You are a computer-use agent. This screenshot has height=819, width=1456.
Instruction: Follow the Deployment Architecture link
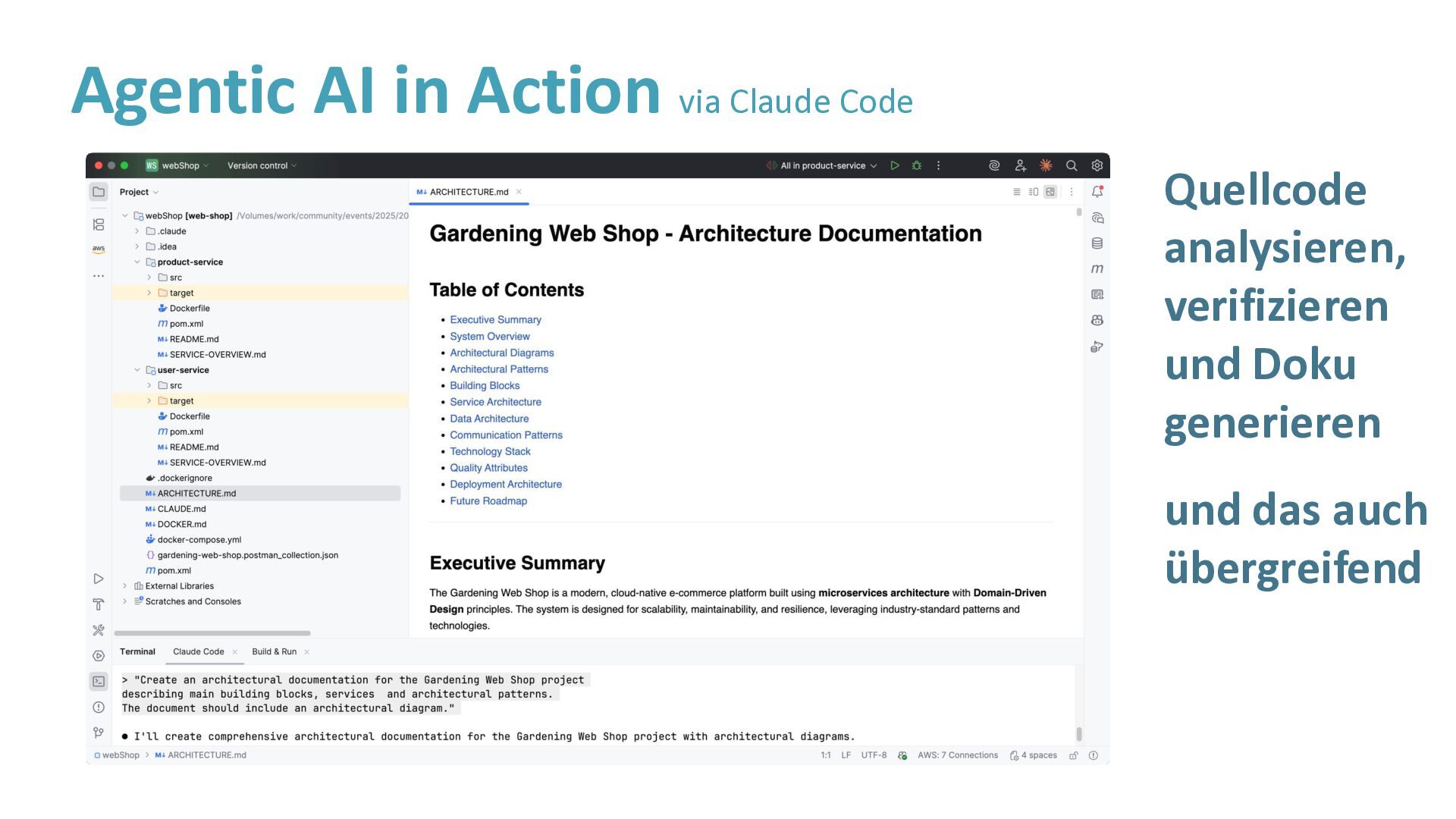pyautogui.click(x=506, y=485)
